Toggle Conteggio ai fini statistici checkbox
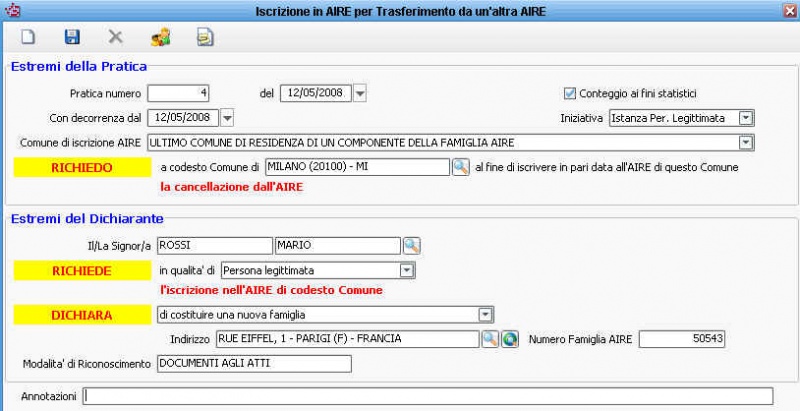800x411 pixels. click(570, 93)
